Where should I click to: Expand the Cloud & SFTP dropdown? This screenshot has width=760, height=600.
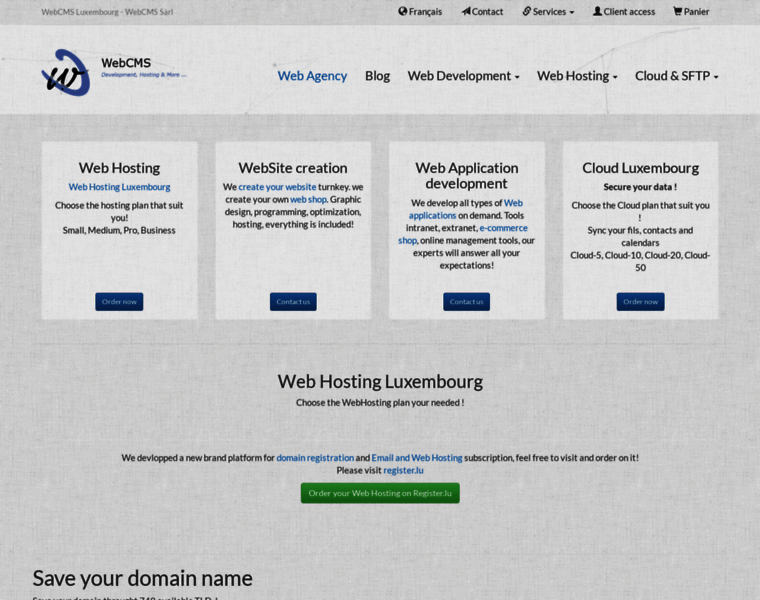pos(677,76)
